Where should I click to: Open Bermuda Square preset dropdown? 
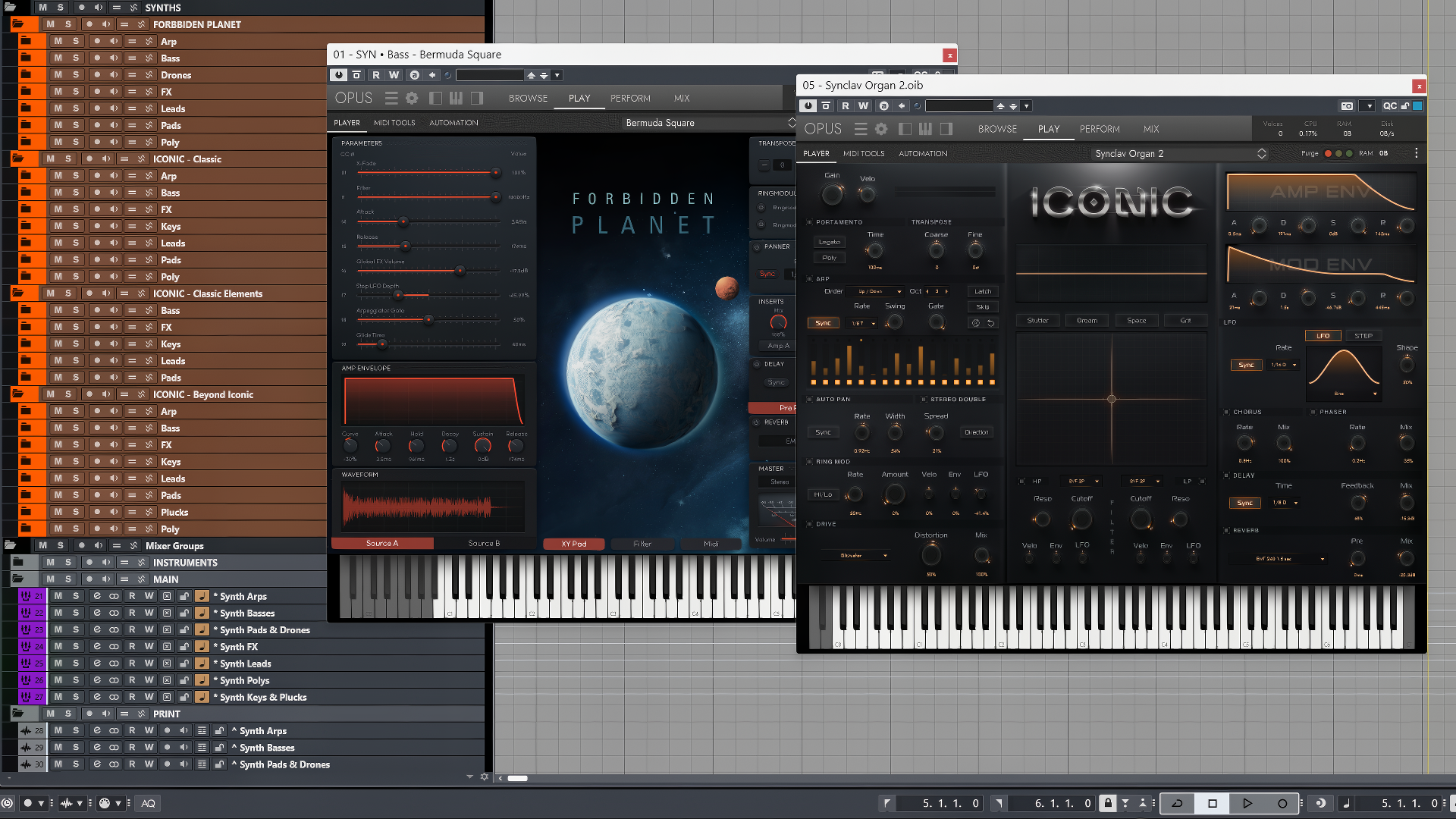coord(710,123)
